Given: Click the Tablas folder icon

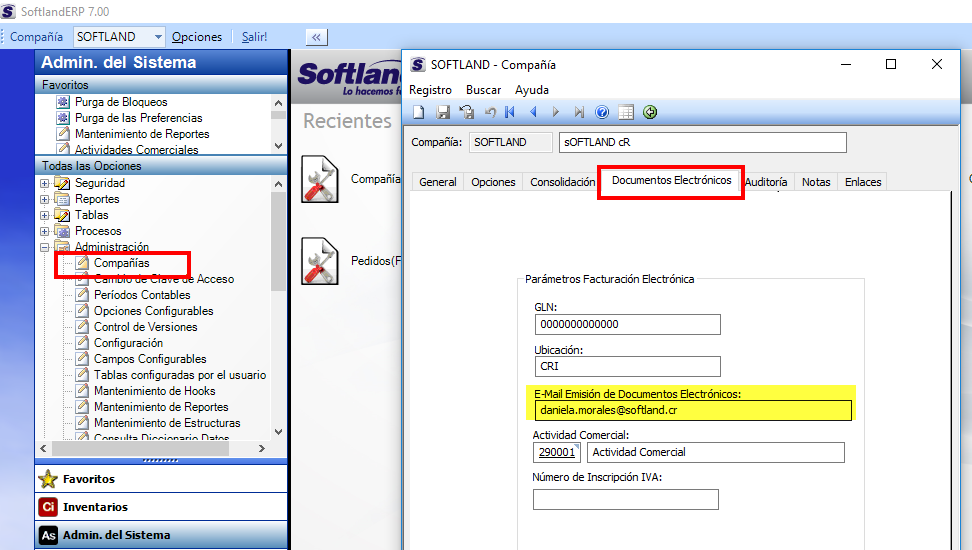Looking at the screenshot, I should tap(62, 215).
